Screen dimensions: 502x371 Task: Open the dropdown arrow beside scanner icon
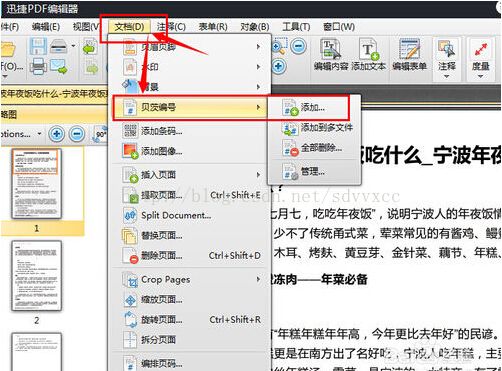click(x=73, y=46)
